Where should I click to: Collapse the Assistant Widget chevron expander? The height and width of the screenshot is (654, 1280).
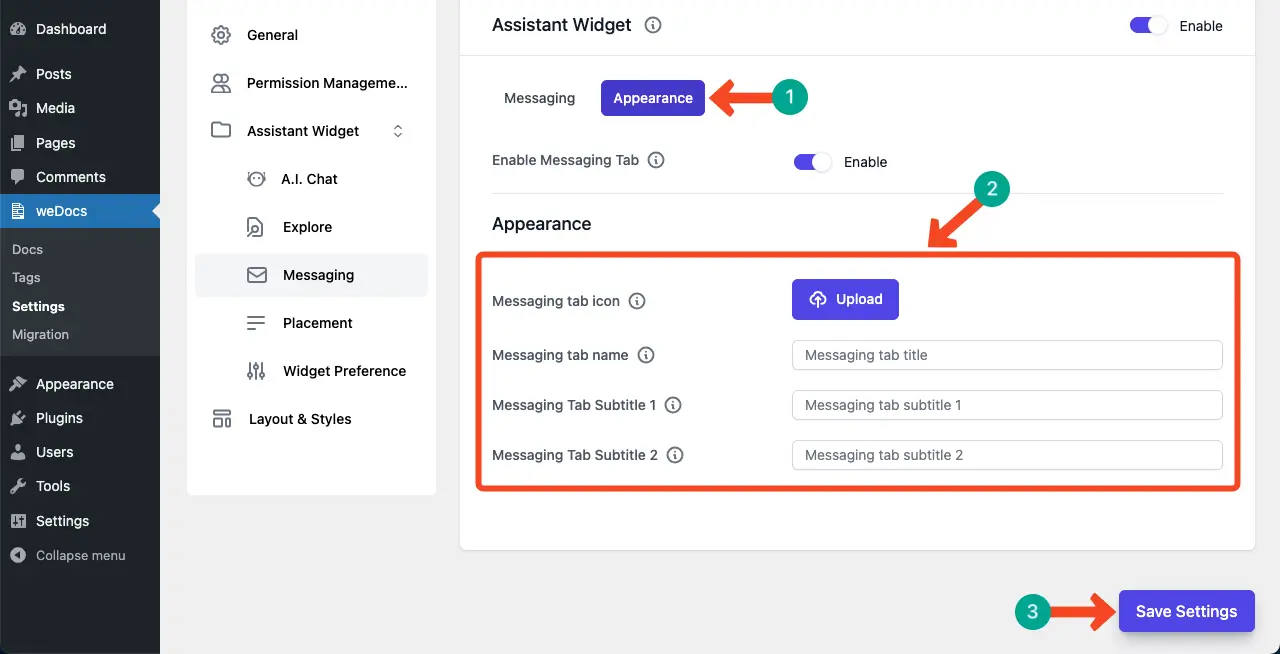pos(397,131)
